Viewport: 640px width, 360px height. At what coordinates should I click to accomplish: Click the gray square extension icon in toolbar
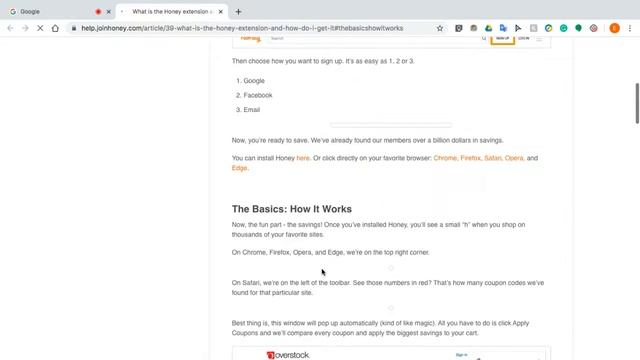[x=533, y=28]
